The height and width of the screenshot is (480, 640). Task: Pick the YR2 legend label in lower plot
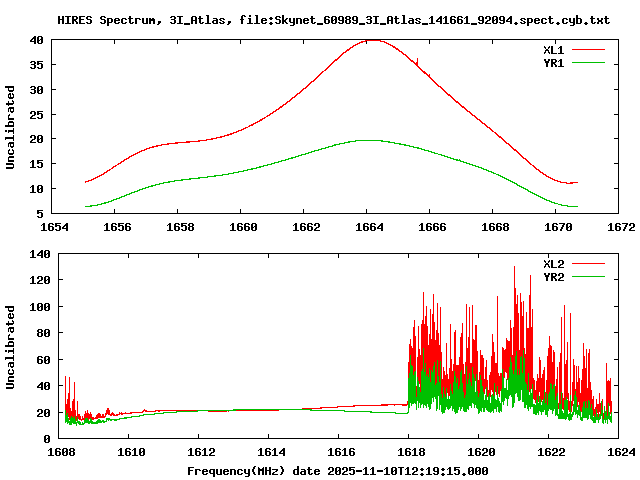tap(554, 277)
